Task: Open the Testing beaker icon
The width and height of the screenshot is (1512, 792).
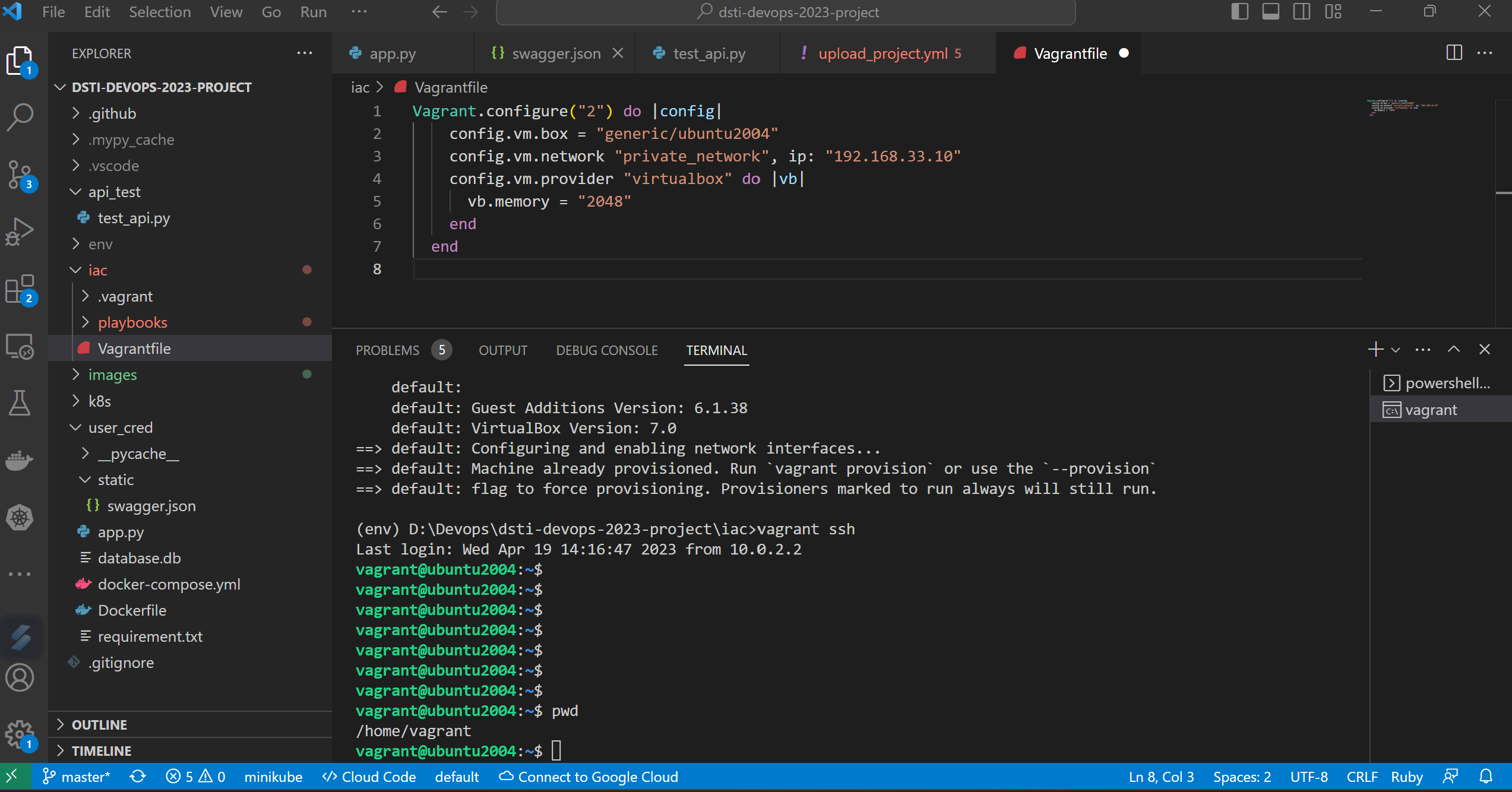Action: [20, 403]
